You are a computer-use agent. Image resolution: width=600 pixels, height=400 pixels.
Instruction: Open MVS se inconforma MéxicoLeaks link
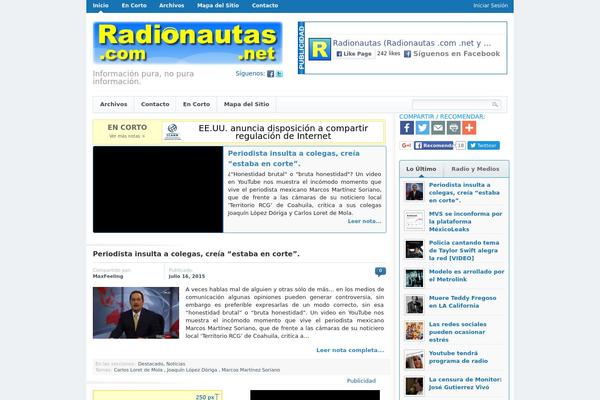tap(465, 222)
